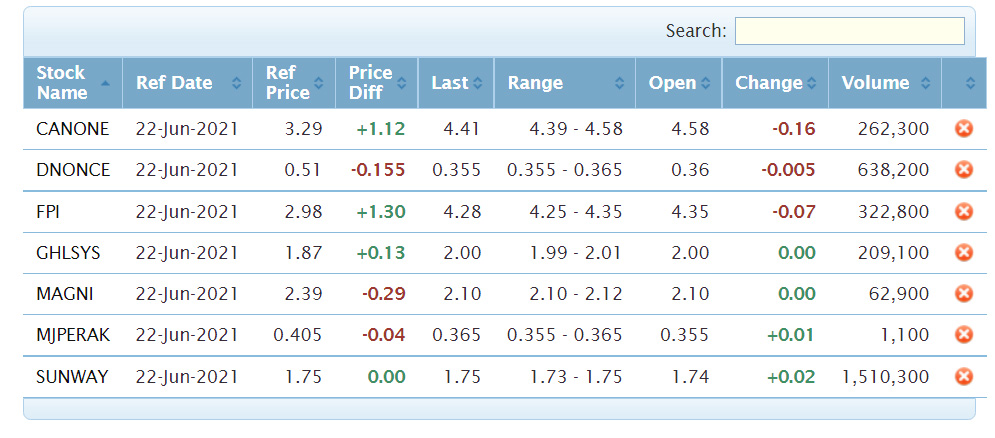The width and height of the screenshot is (995, 438).
Task: Select the SUNWAY stock name cell
Action: (x=73, y=376)
